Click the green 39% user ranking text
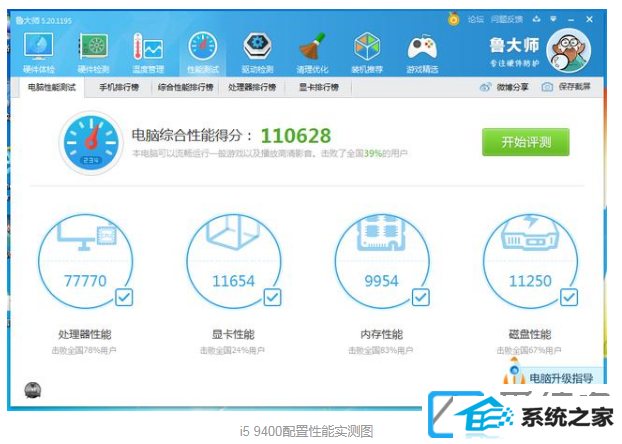The height and width of the screenshot is (444, 622). 373,154
